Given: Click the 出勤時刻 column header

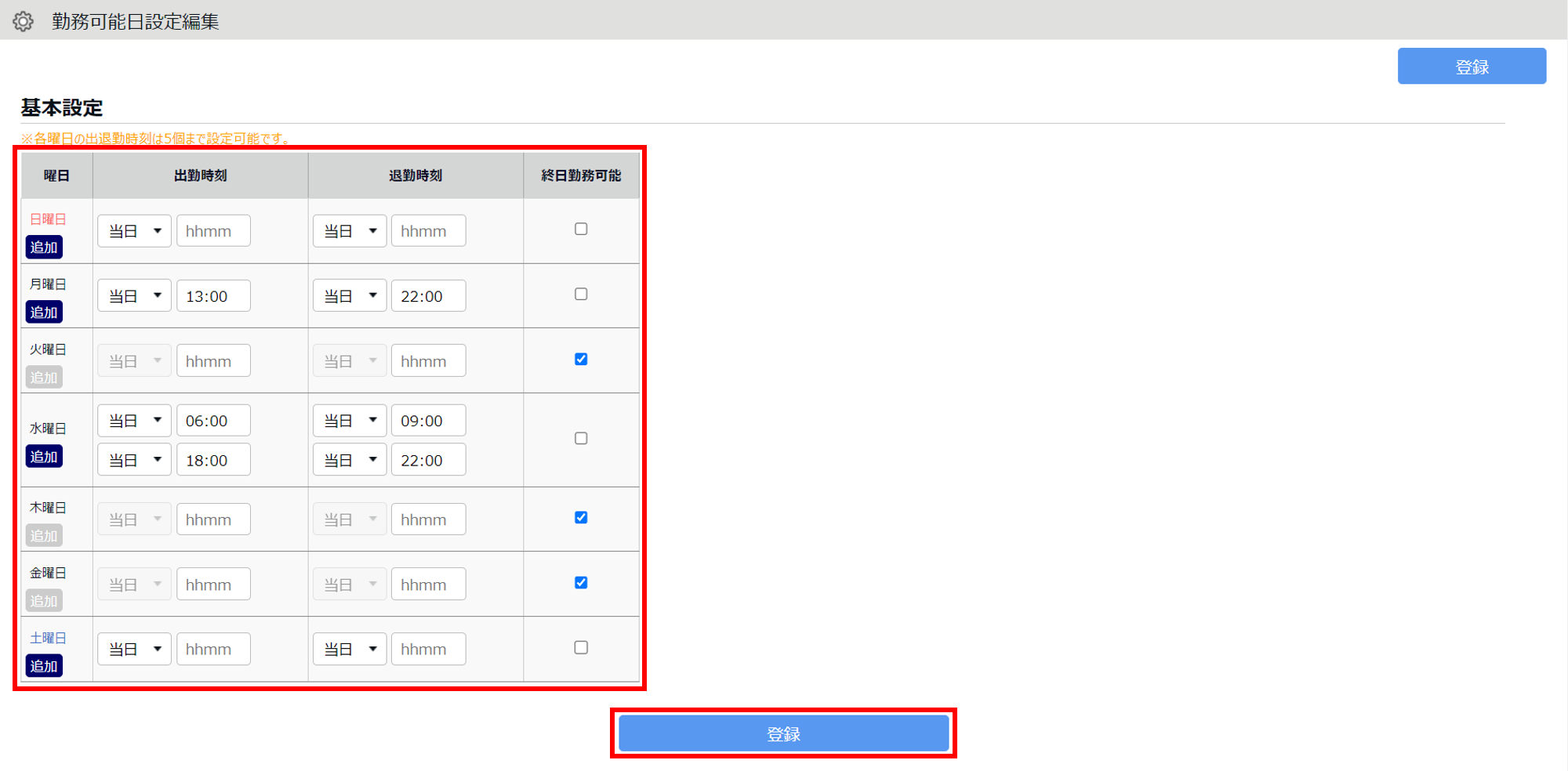Looking at the screenshot, I should pos(201,176).
